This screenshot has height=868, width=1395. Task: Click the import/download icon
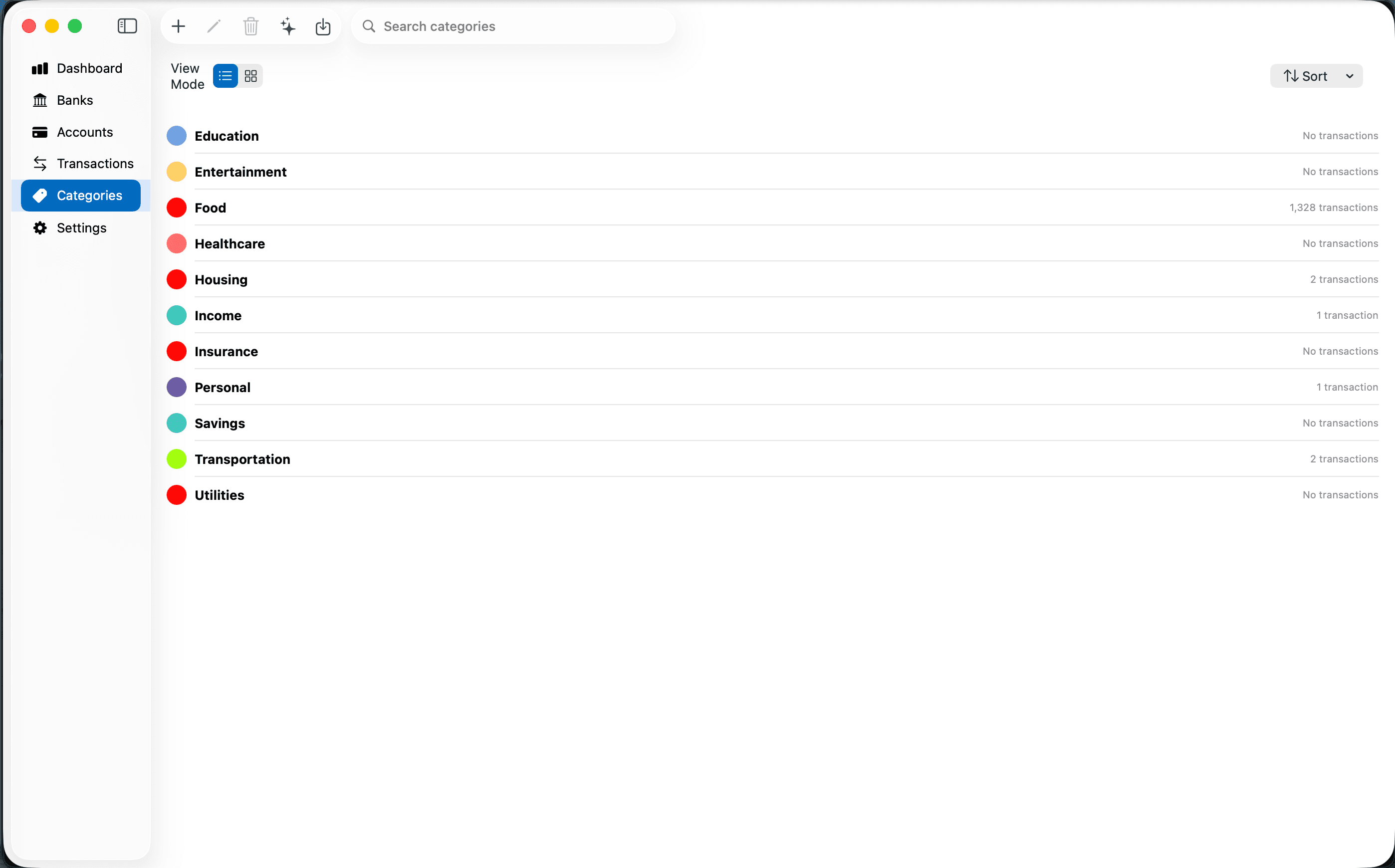(x=323, y=26)
